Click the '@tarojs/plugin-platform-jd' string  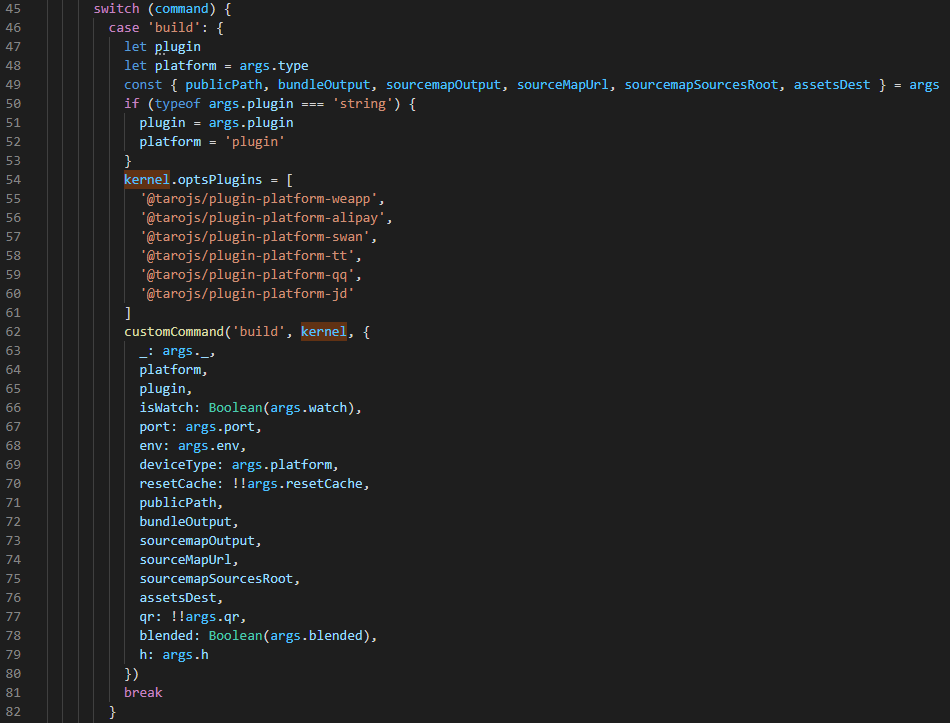pyautogui.click(x=247, y=294)
